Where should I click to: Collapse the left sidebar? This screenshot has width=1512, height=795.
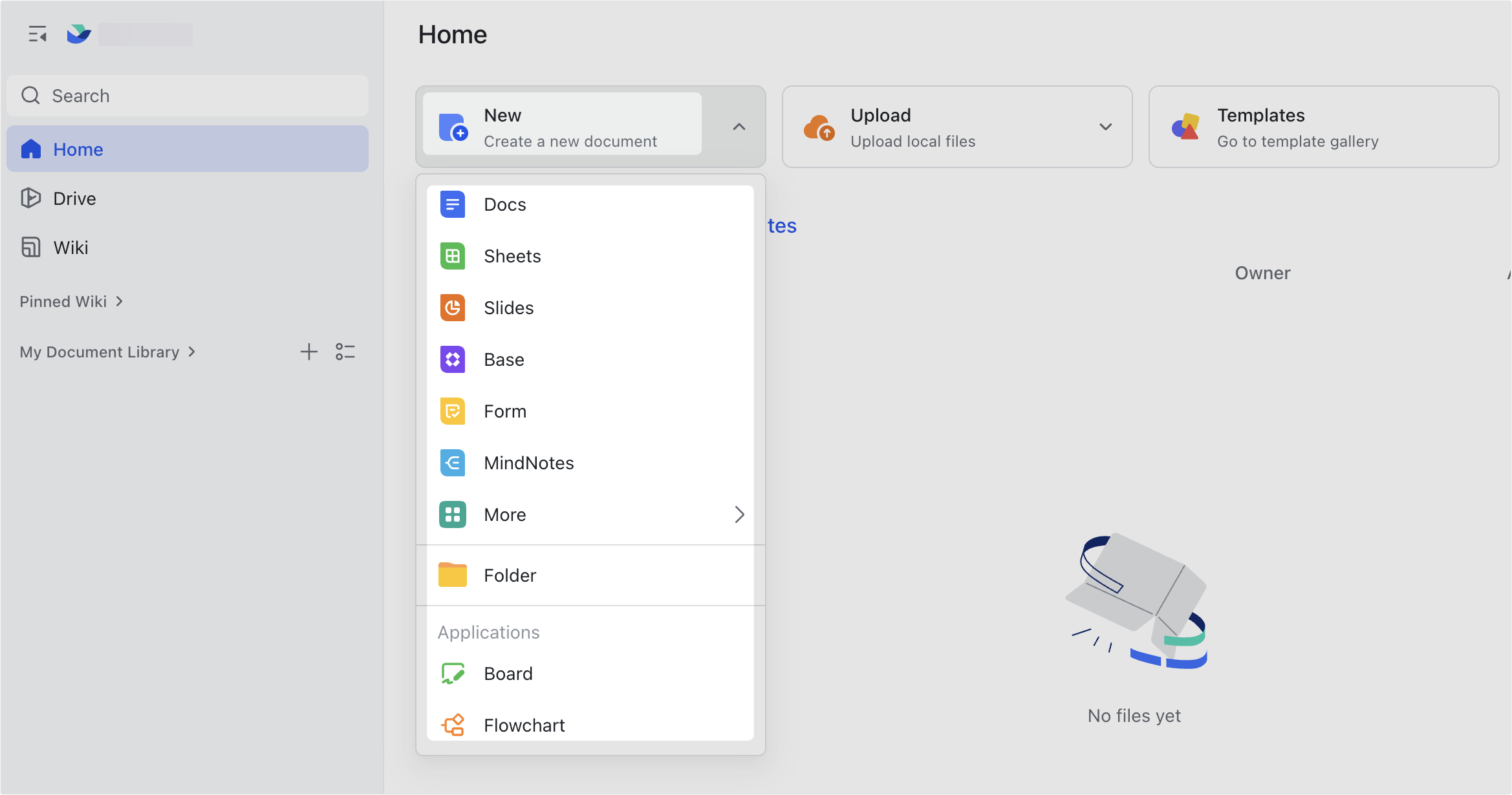point(37,34)
